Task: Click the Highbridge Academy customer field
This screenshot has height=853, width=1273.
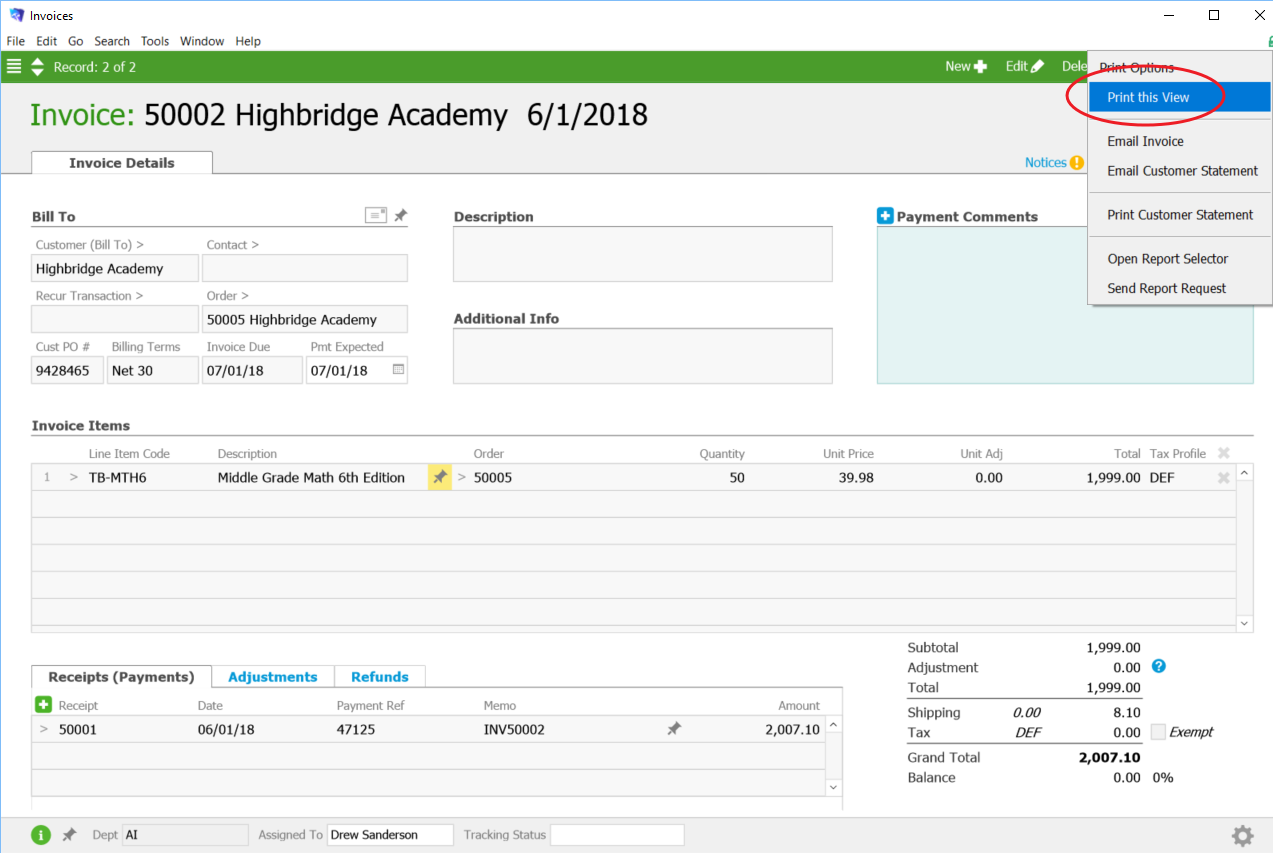Action: click(x=115, y=268)
